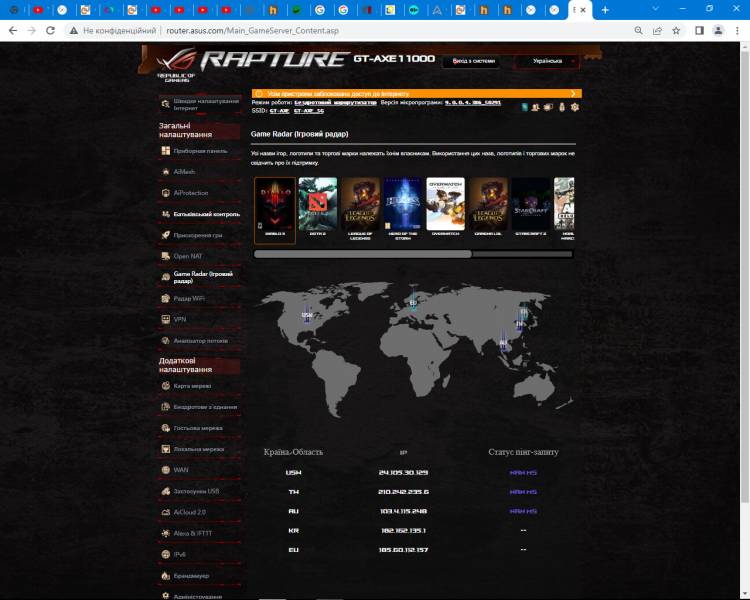Open network map globe icon
Screen dimensions: 750x600
point(165,386)
